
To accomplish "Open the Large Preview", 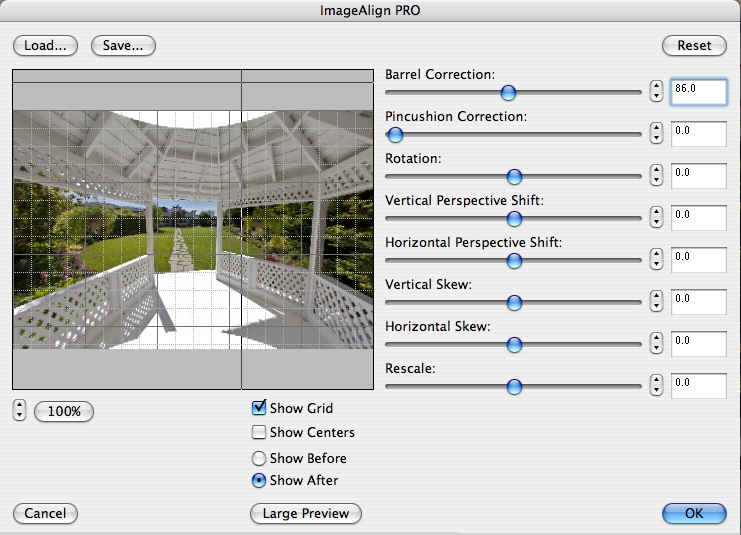I will point(306,514).
